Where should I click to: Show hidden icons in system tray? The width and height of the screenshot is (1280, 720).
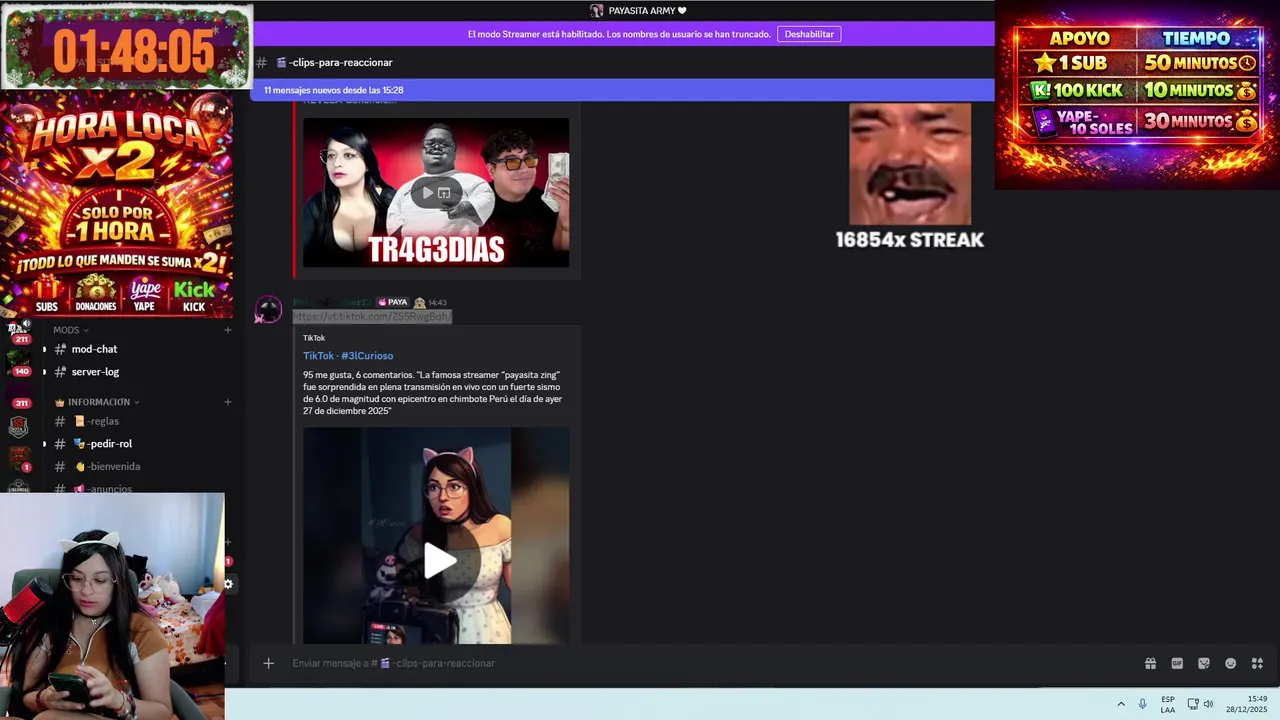pos(1121,704)
